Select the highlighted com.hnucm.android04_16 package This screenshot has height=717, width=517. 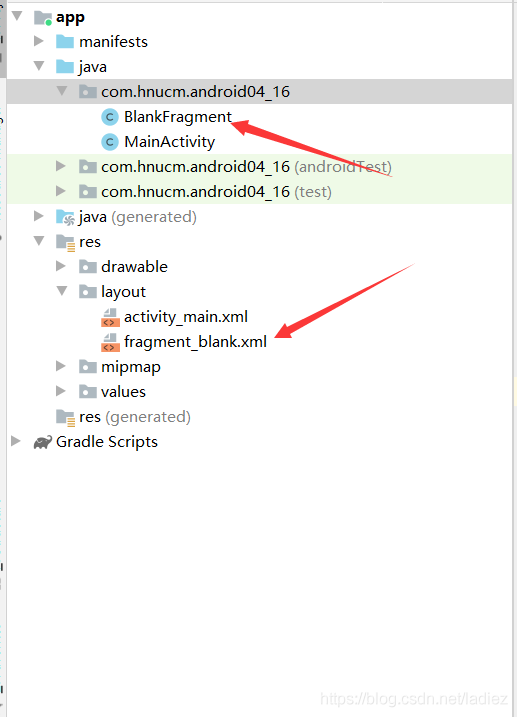[195, 91]
